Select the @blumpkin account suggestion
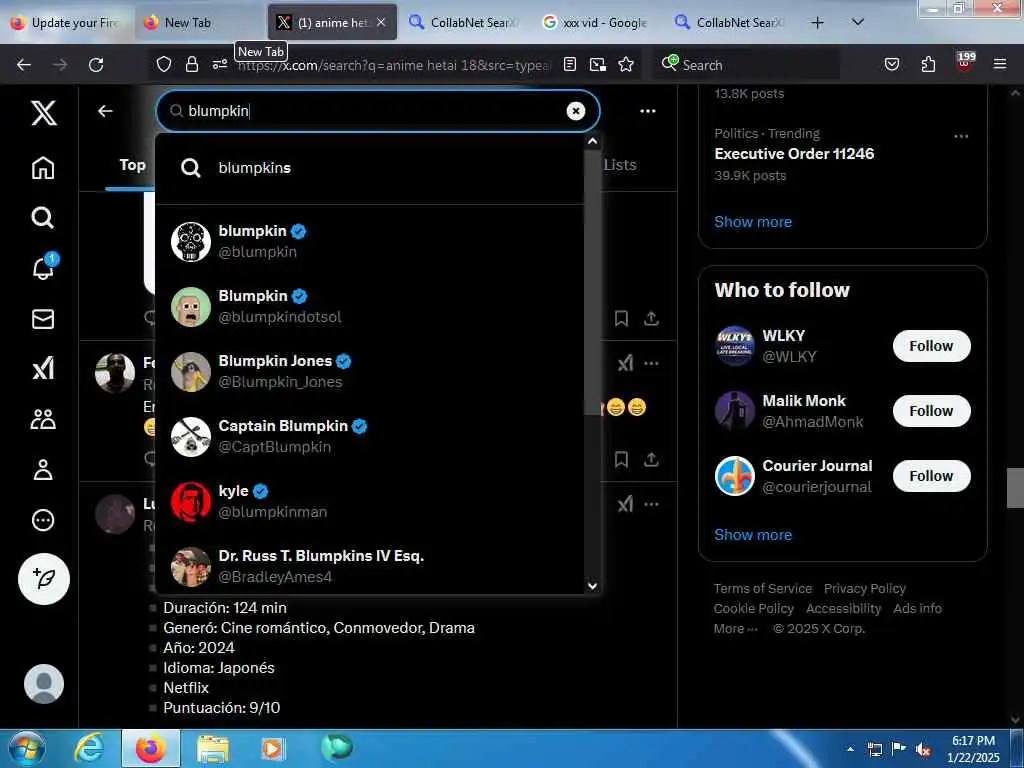Screen dimensions: 1024x768 coord(369,241)
